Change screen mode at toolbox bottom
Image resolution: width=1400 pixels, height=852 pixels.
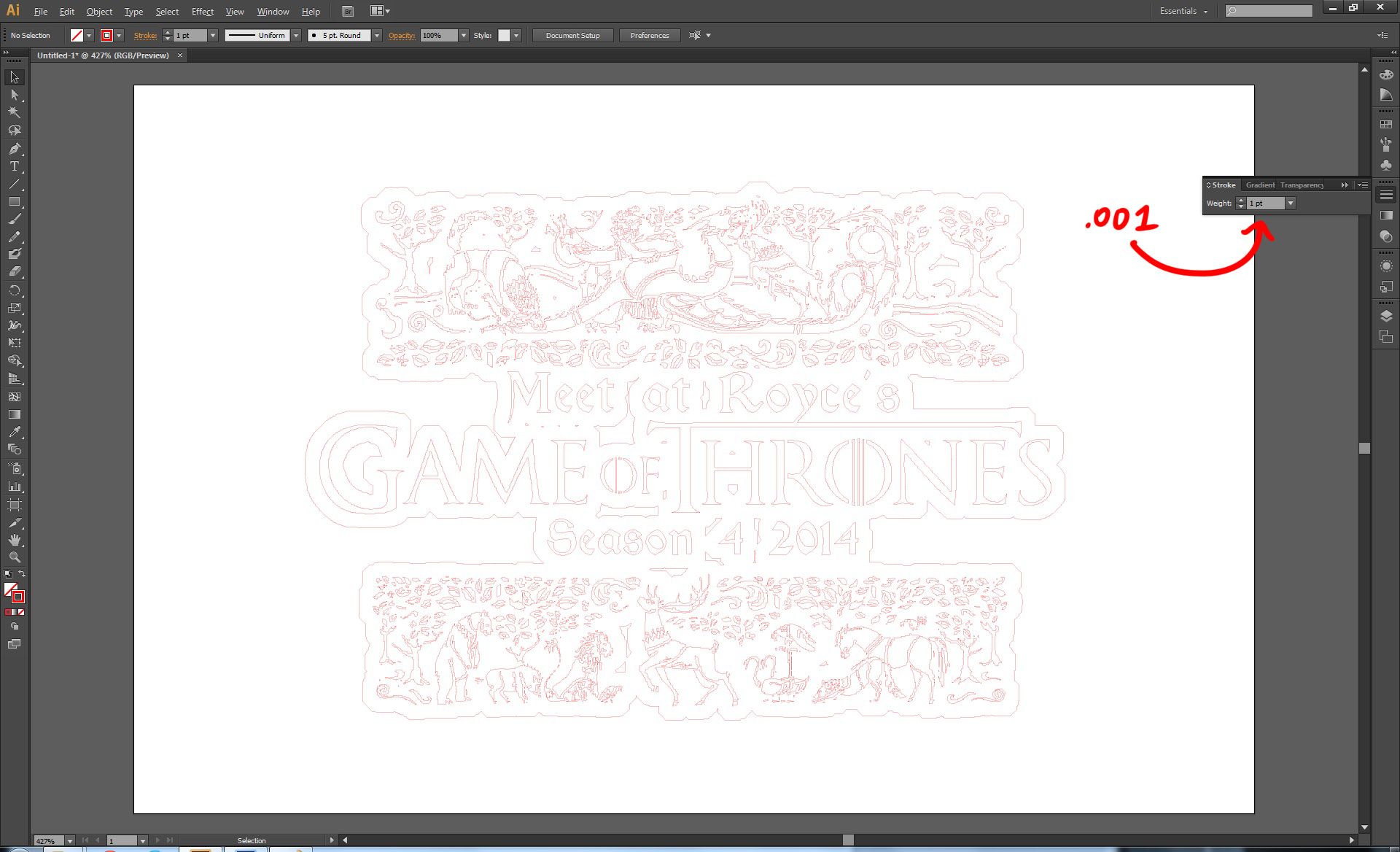[x=14, y=644]
